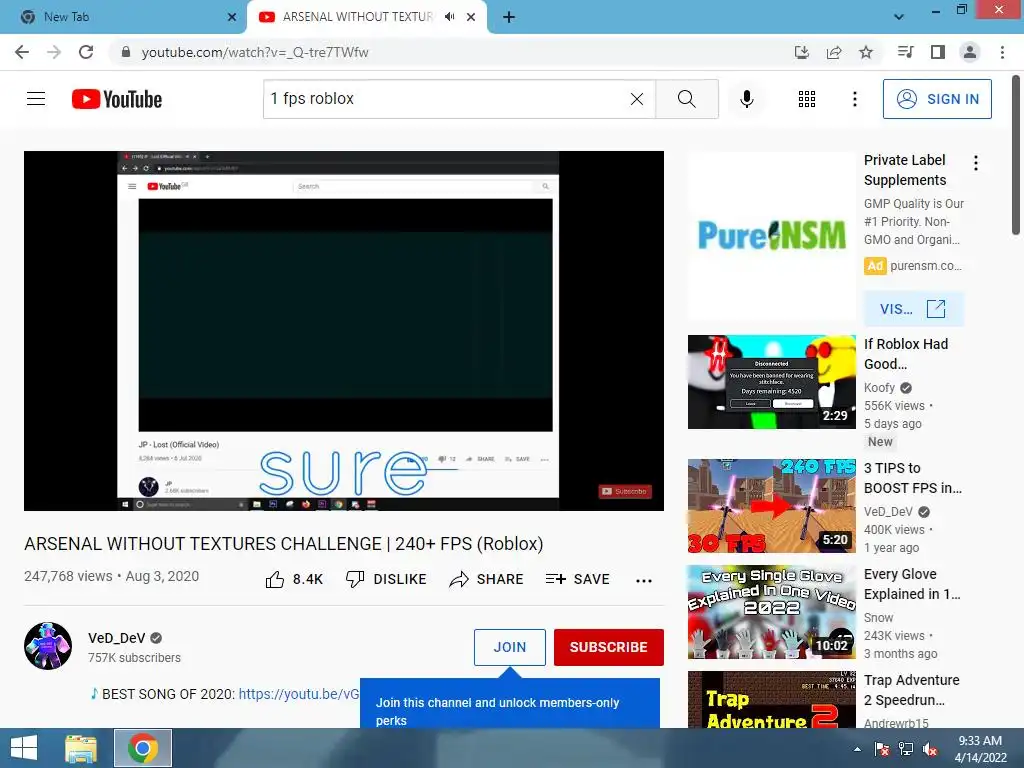
Task: Open the YouTube apps grid
Action: point(807,99)
